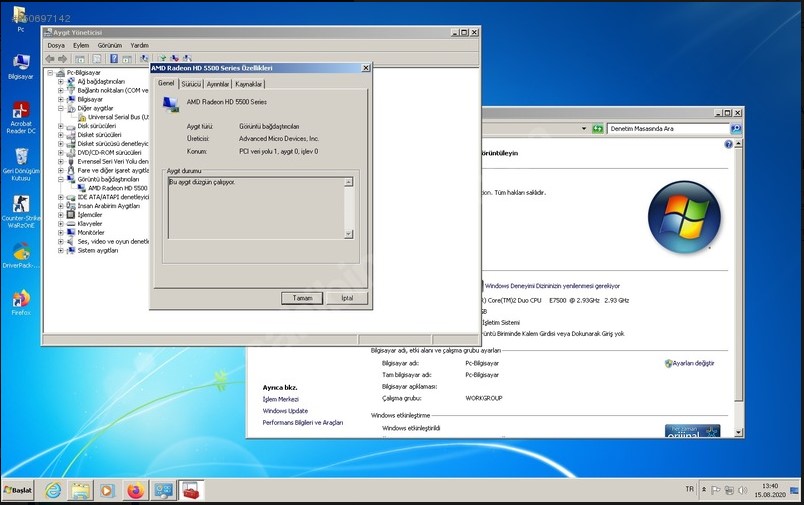Open Windows Media Player from taskbar
Image resolution: width=804 pixels, height=505 pixels.
click(x=107, y=490)
